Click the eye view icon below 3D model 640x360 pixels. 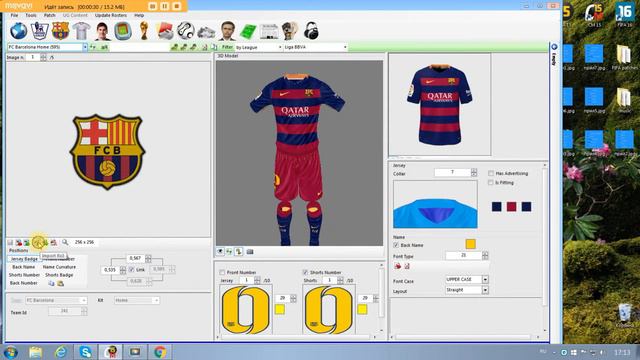(x=220, y=252)
